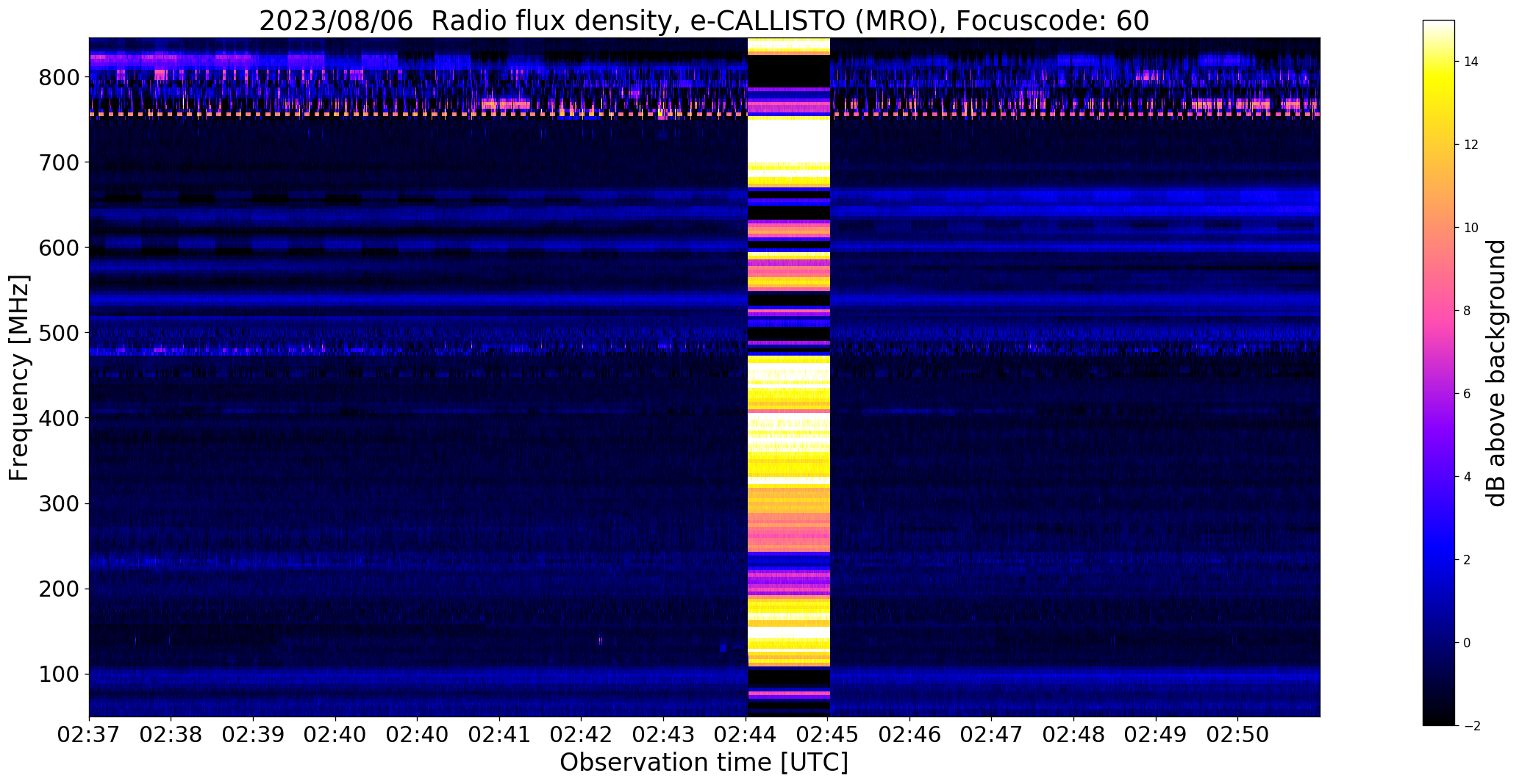Click the colorbar tick value 12
The height and width of the screenshot is (784, 1519).
1471,145
